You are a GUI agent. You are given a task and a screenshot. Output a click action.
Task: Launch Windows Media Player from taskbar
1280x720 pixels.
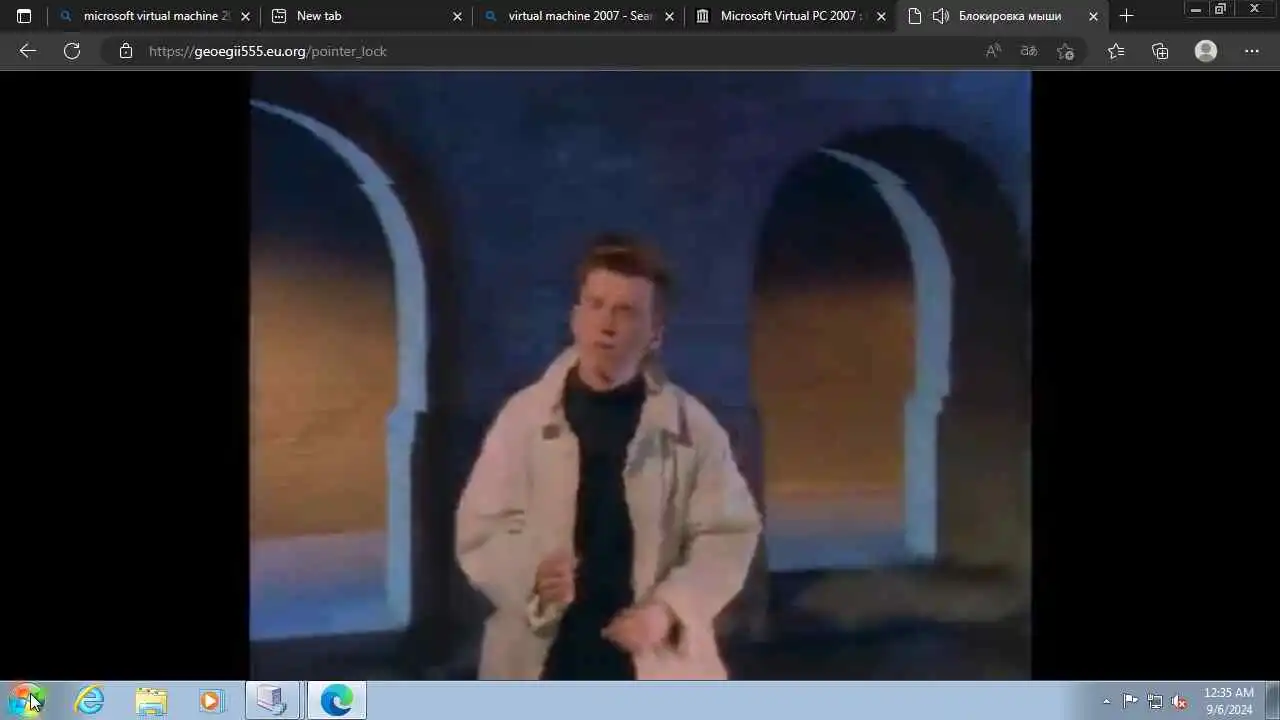(211, 700)
